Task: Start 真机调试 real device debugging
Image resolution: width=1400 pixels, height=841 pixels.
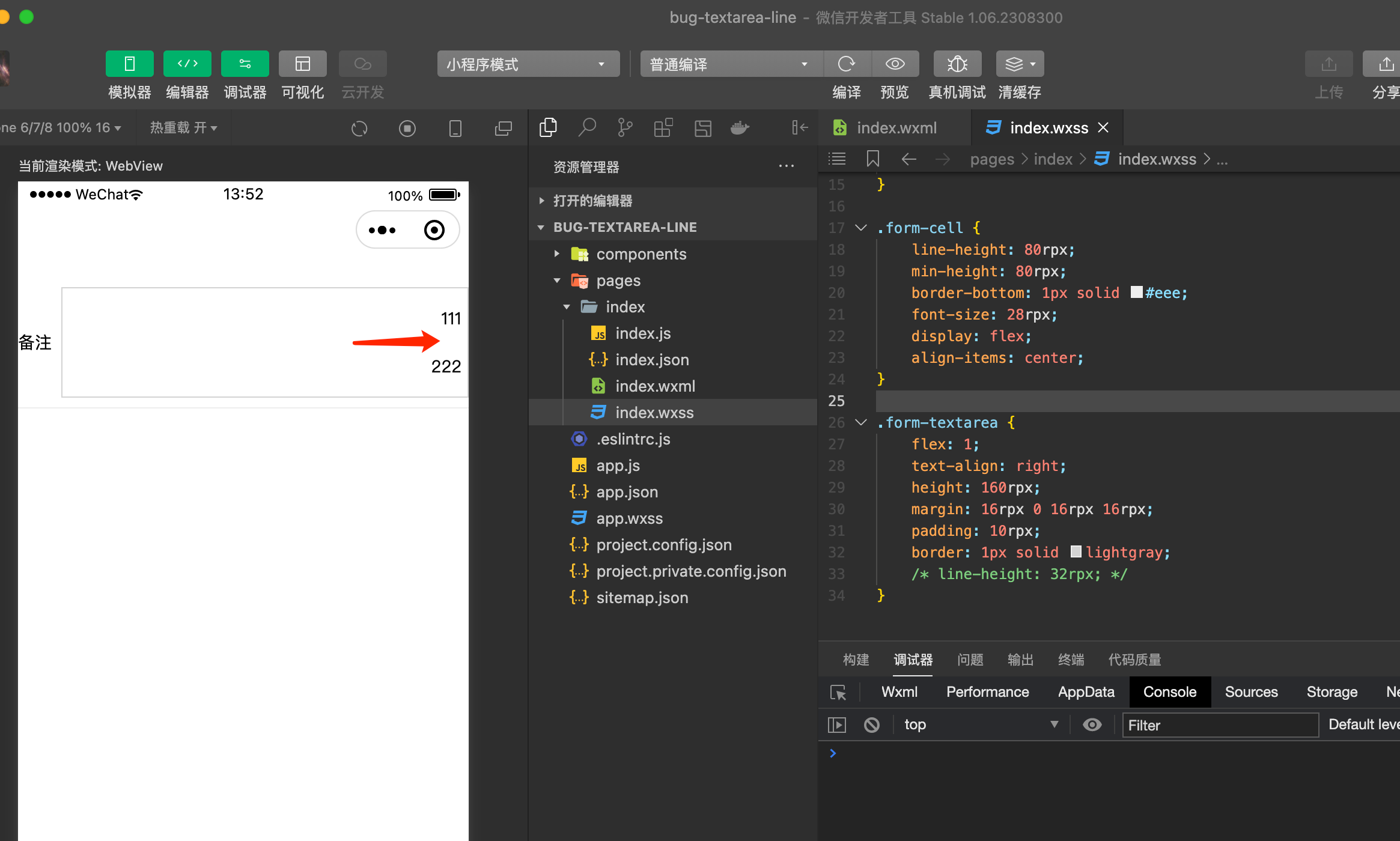Action: 957,64
